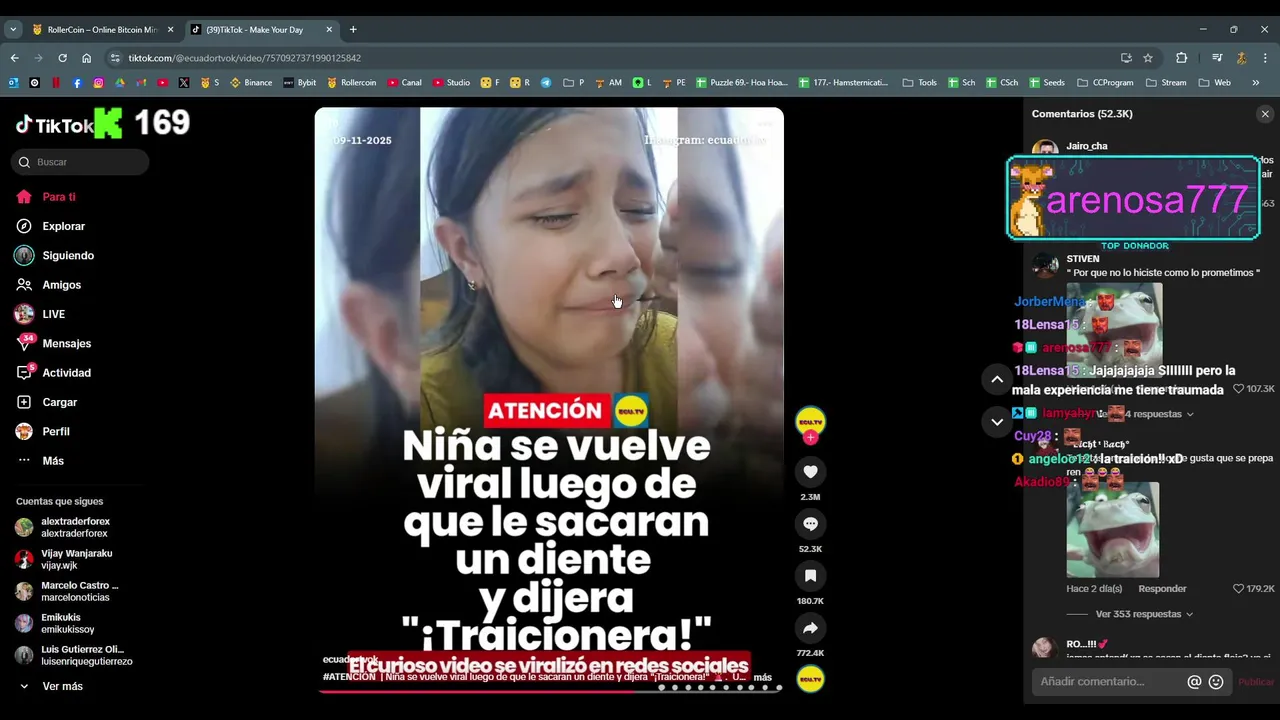Open the browser extensions menu

click(1181, 58)
